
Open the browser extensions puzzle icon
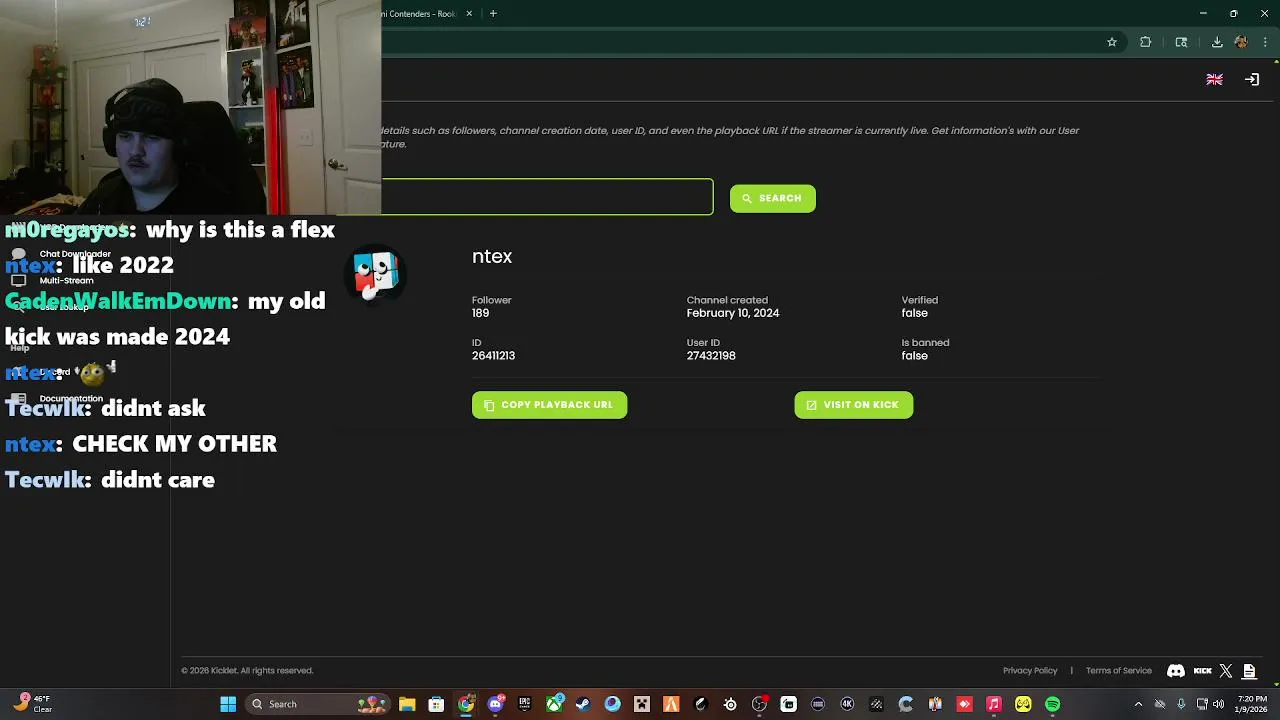tap(1146, 42)
